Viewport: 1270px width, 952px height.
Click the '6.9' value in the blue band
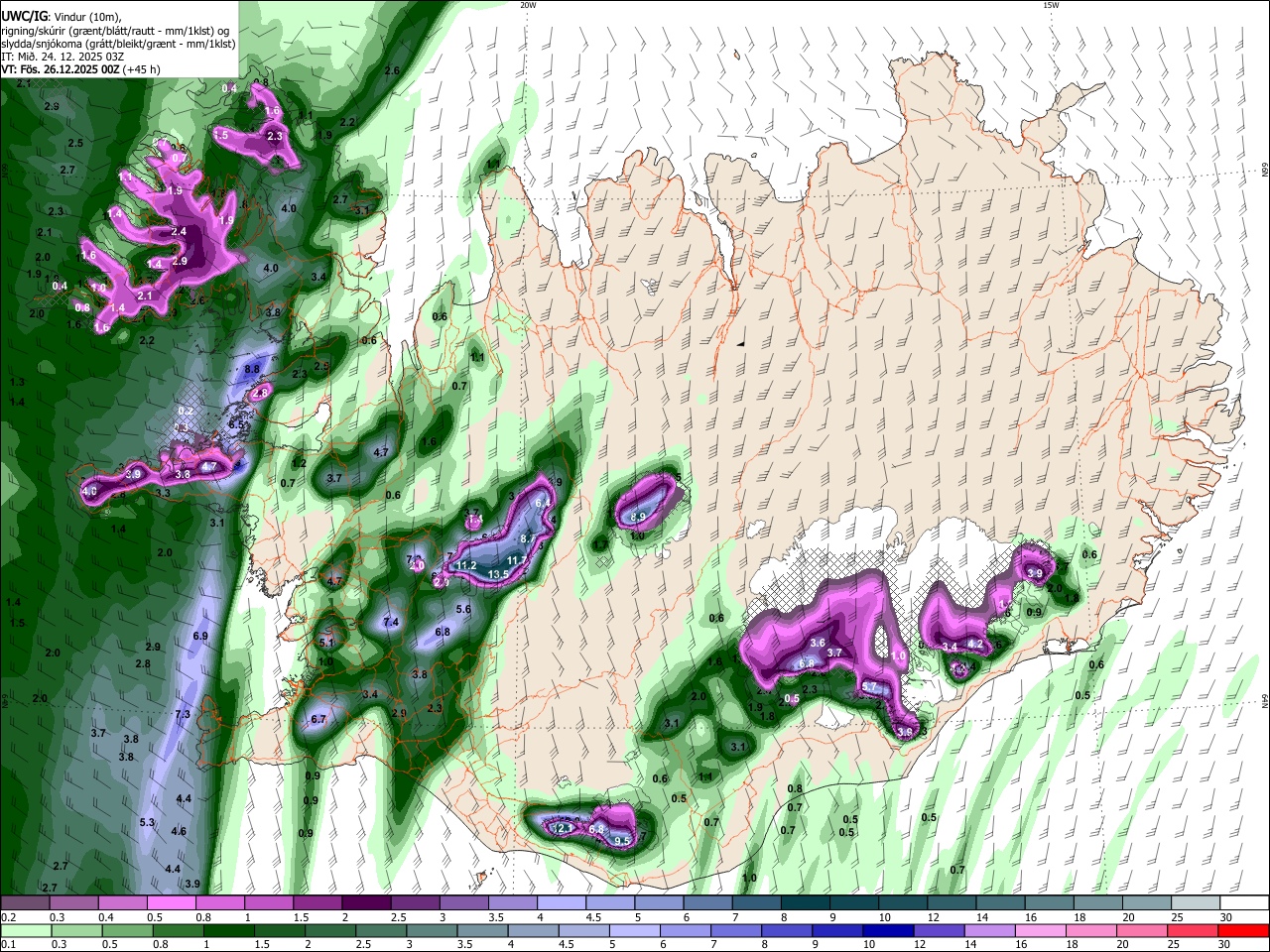[x=199, y=635]
